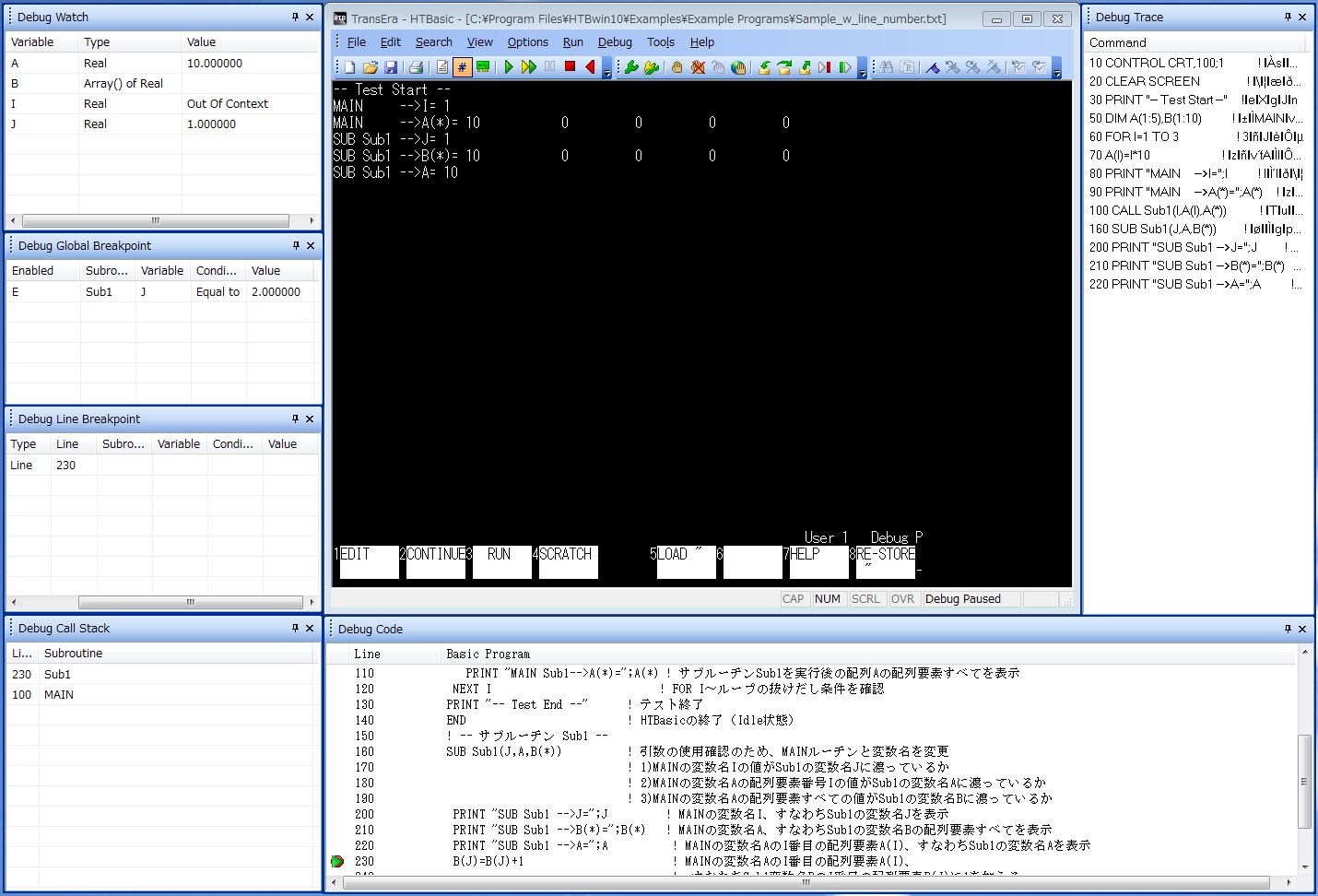The height and width of the screenshot is (896, 1318).
Task: Open the Options menu
Action: [527, 41]
